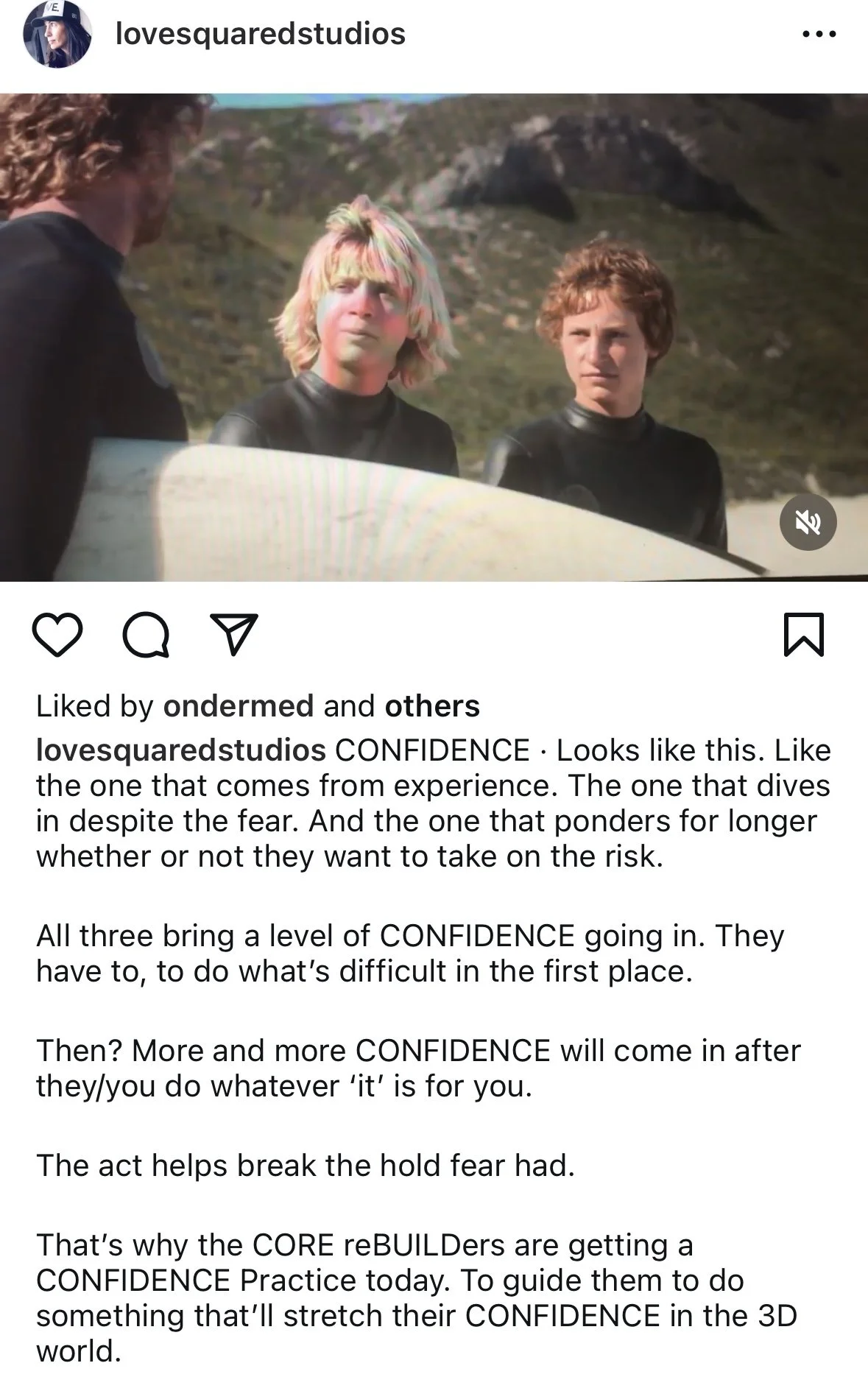Image resolution: width=868 pixels, height=1377 pixels.
Task: Tap lovesquaredstudios username in the caption
Action: click(181, 750)
